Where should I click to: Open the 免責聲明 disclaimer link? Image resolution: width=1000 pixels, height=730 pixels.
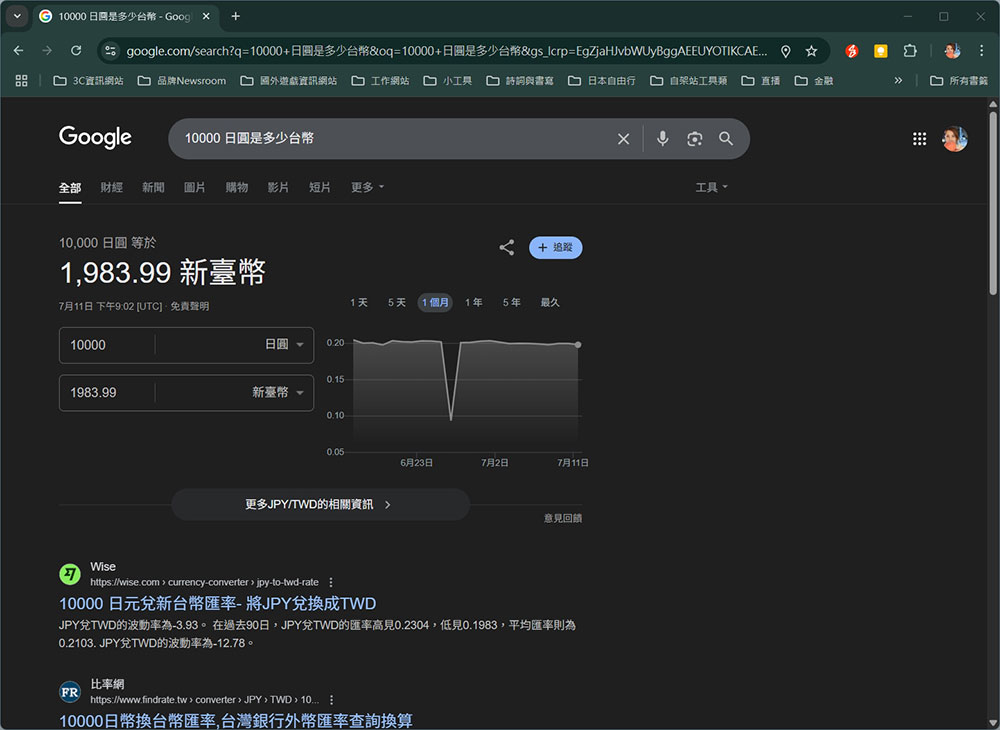189,306
